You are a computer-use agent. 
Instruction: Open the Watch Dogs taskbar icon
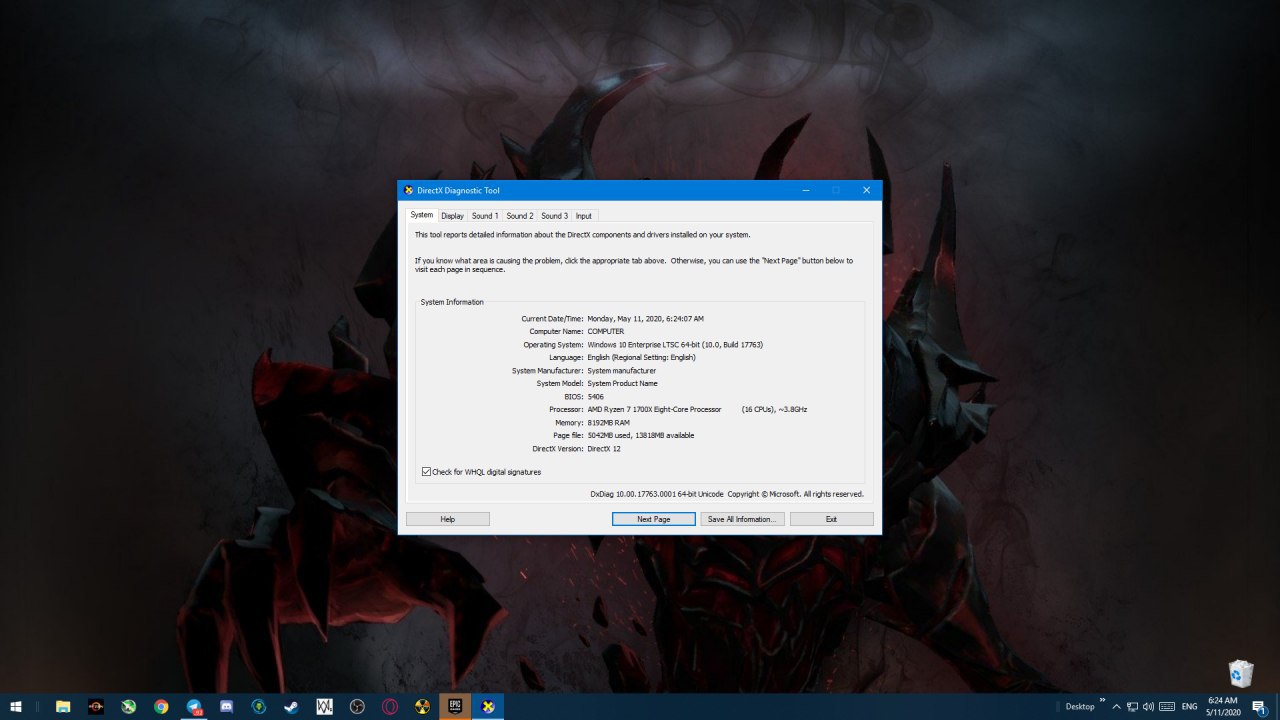click(324, 706)
